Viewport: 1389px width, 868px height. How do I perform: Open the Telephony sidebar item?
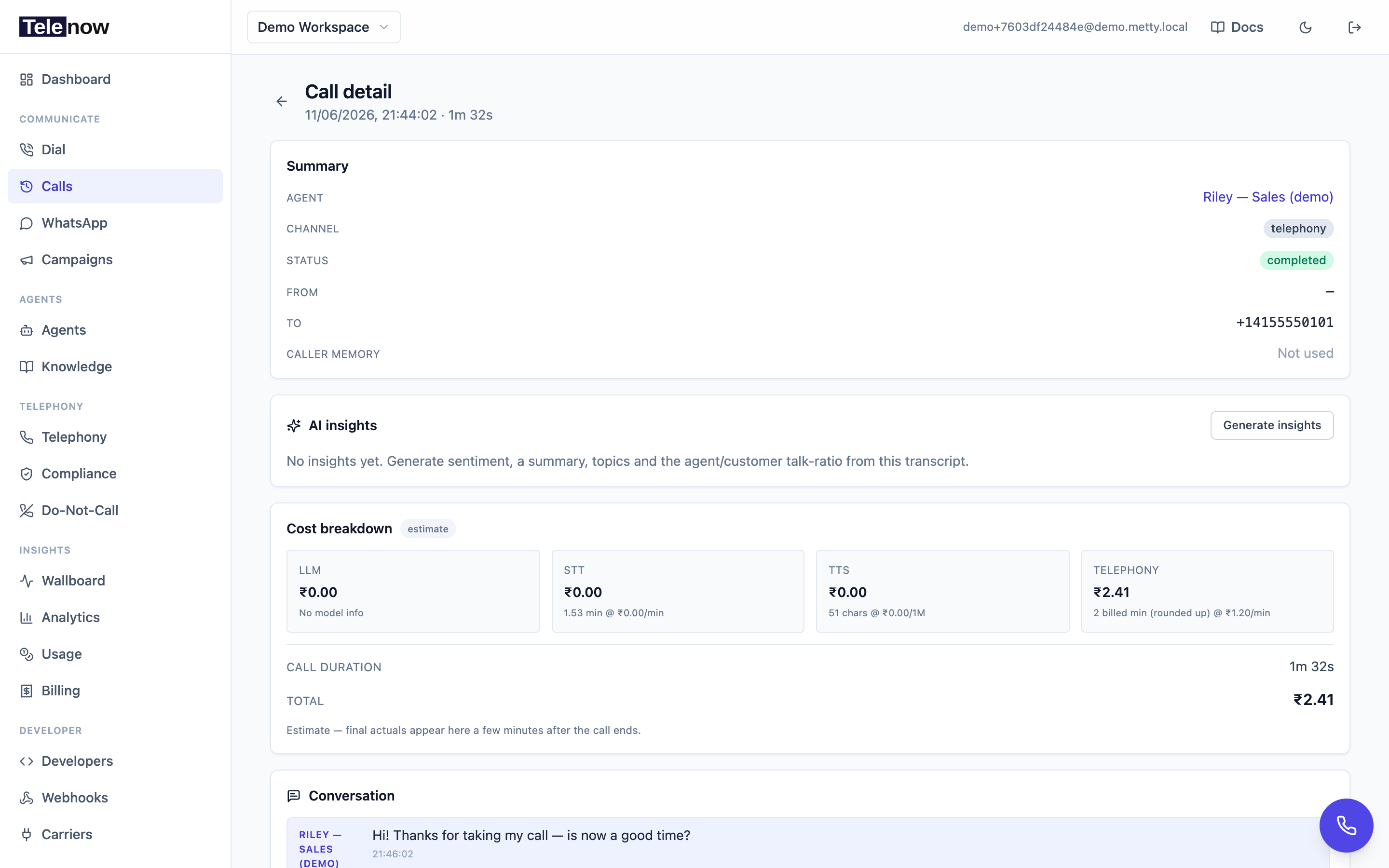[115, 437]
